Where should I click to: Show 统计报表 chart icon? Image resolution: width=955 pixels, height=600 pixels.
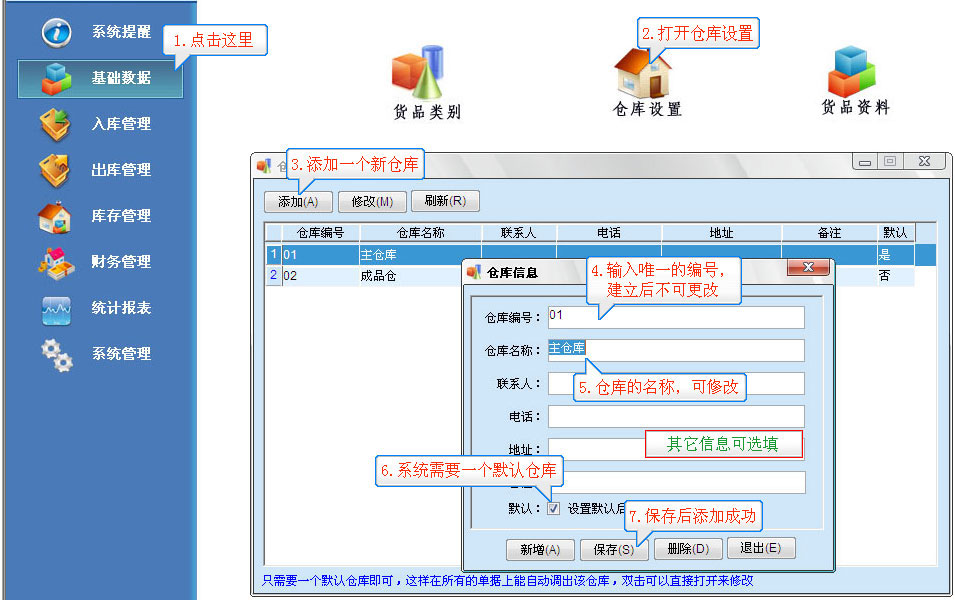point(55,308)
